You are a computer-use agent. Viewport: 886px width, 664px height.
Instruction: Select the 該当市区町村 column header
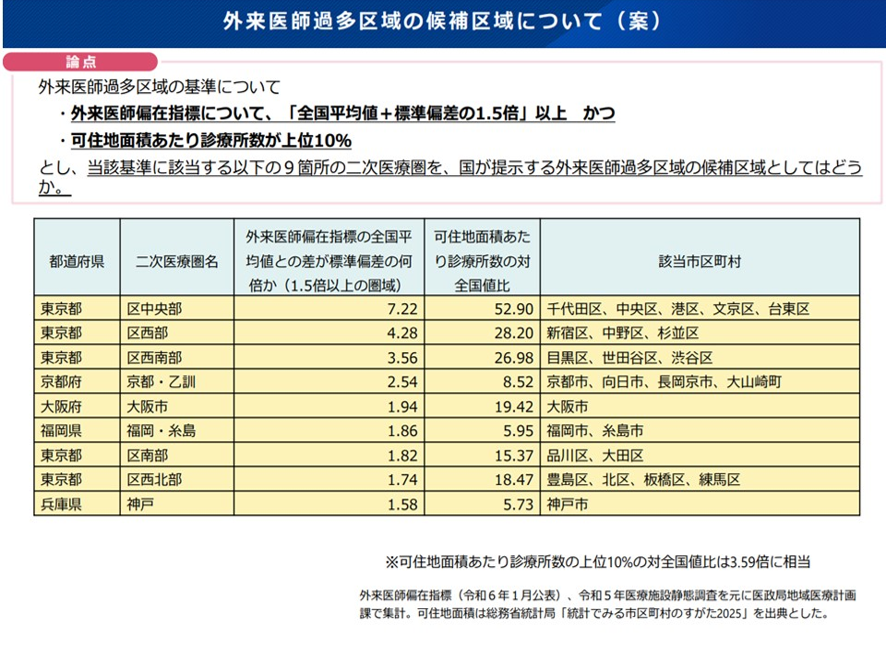point(700,260)
